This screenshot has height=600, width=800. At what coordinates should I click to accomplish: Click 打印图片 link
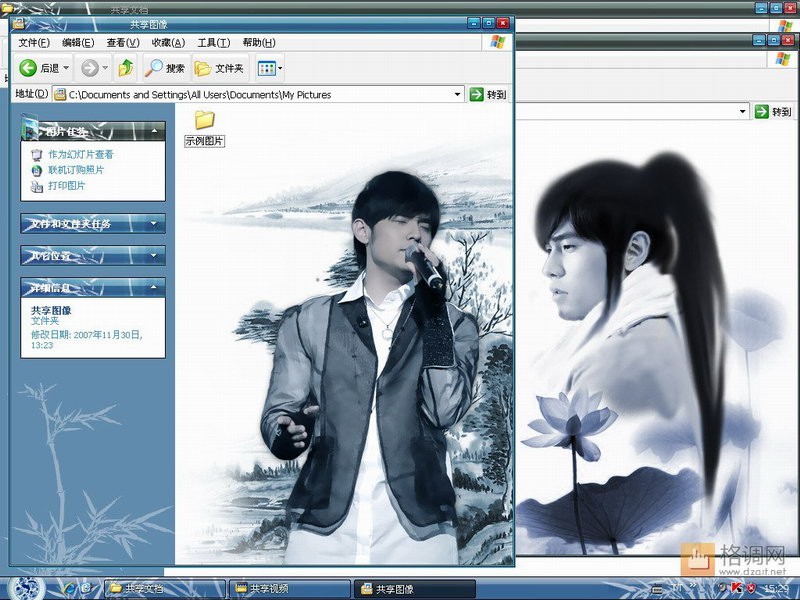click(66, 186)
